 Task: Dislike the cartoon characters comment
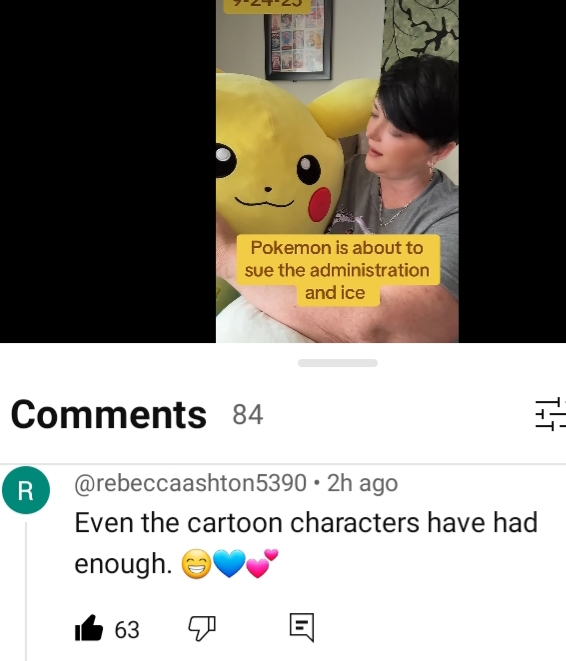[201, 628]
